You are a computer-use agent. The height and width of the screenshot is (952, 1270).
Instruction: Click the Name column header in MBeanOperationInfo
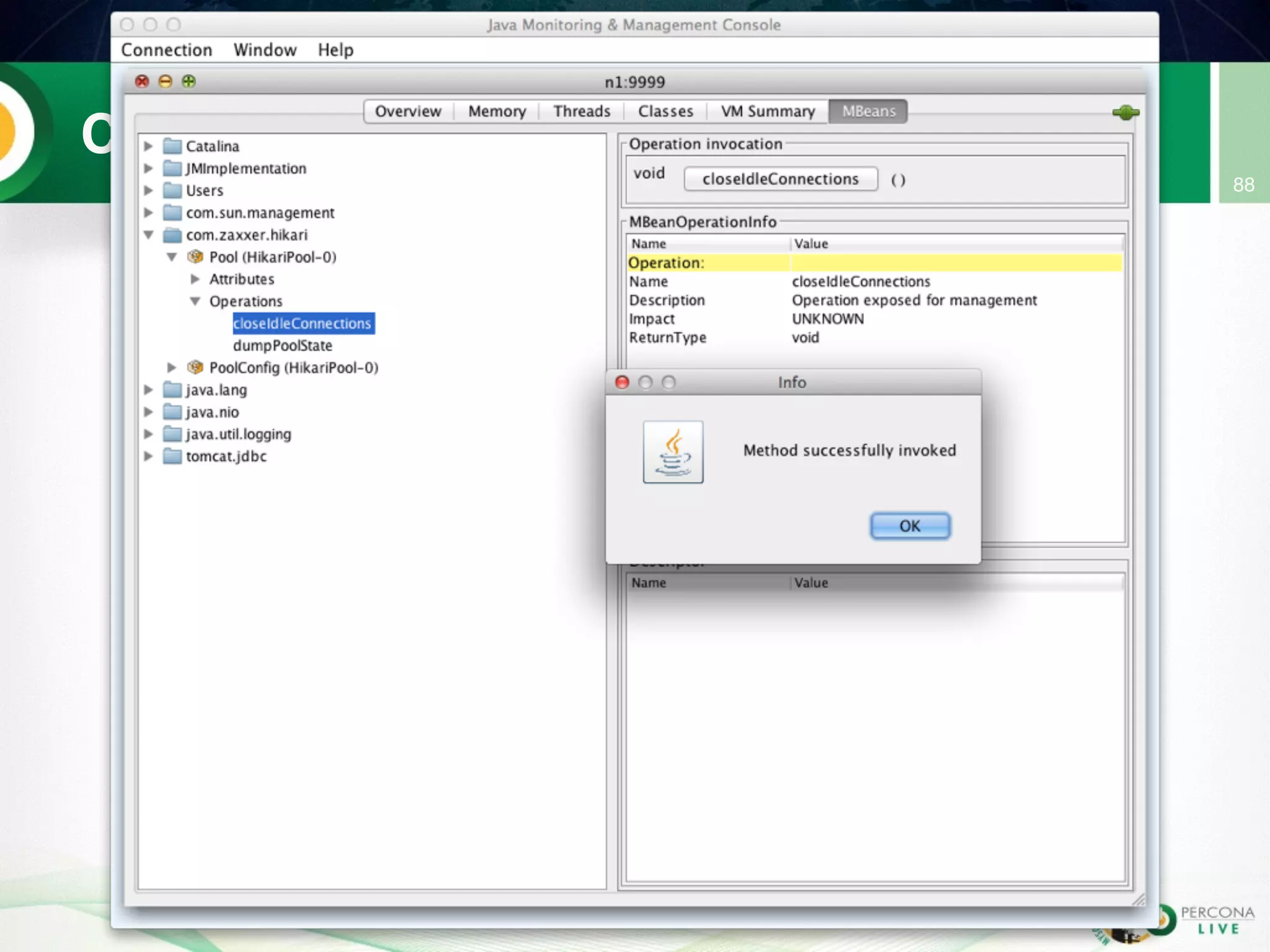[708, 244]
